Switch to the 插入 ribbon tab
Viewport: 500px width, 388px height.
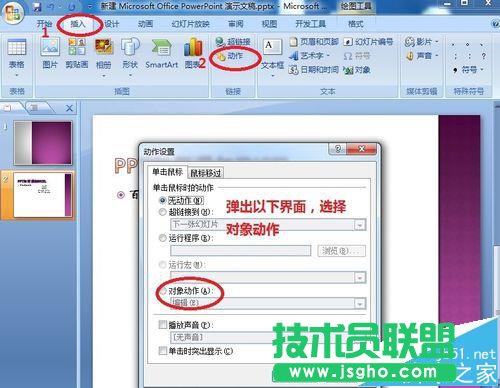tap(78, 24)
